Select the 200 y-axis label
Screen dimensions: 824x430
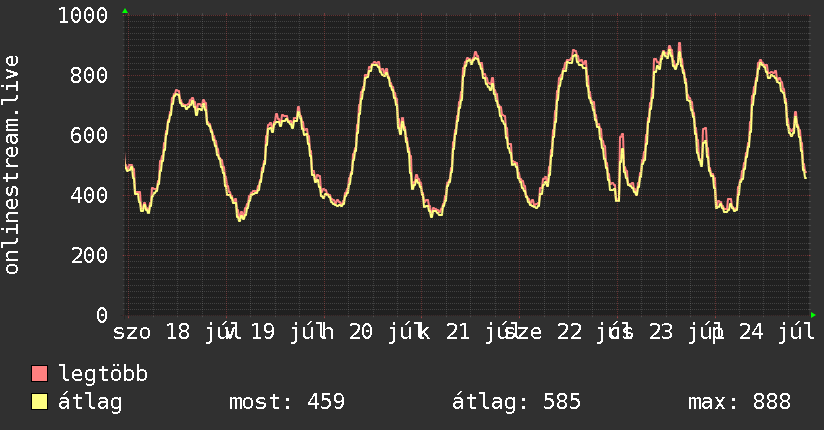click(89, 255)
